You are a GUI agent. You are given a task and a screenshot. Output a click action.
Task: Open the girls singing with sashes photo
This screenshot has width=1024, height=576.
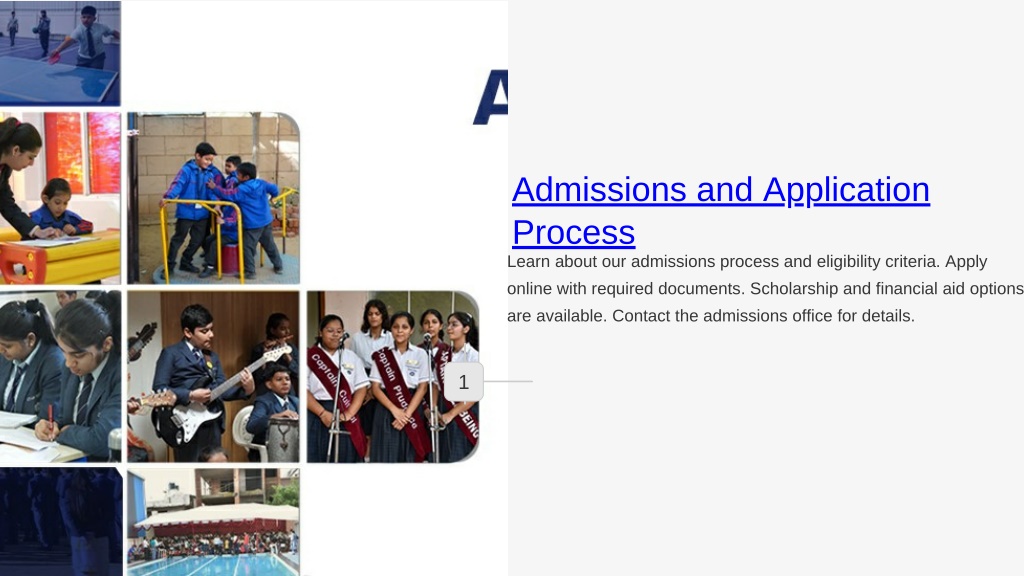click(x=393, y=376)
